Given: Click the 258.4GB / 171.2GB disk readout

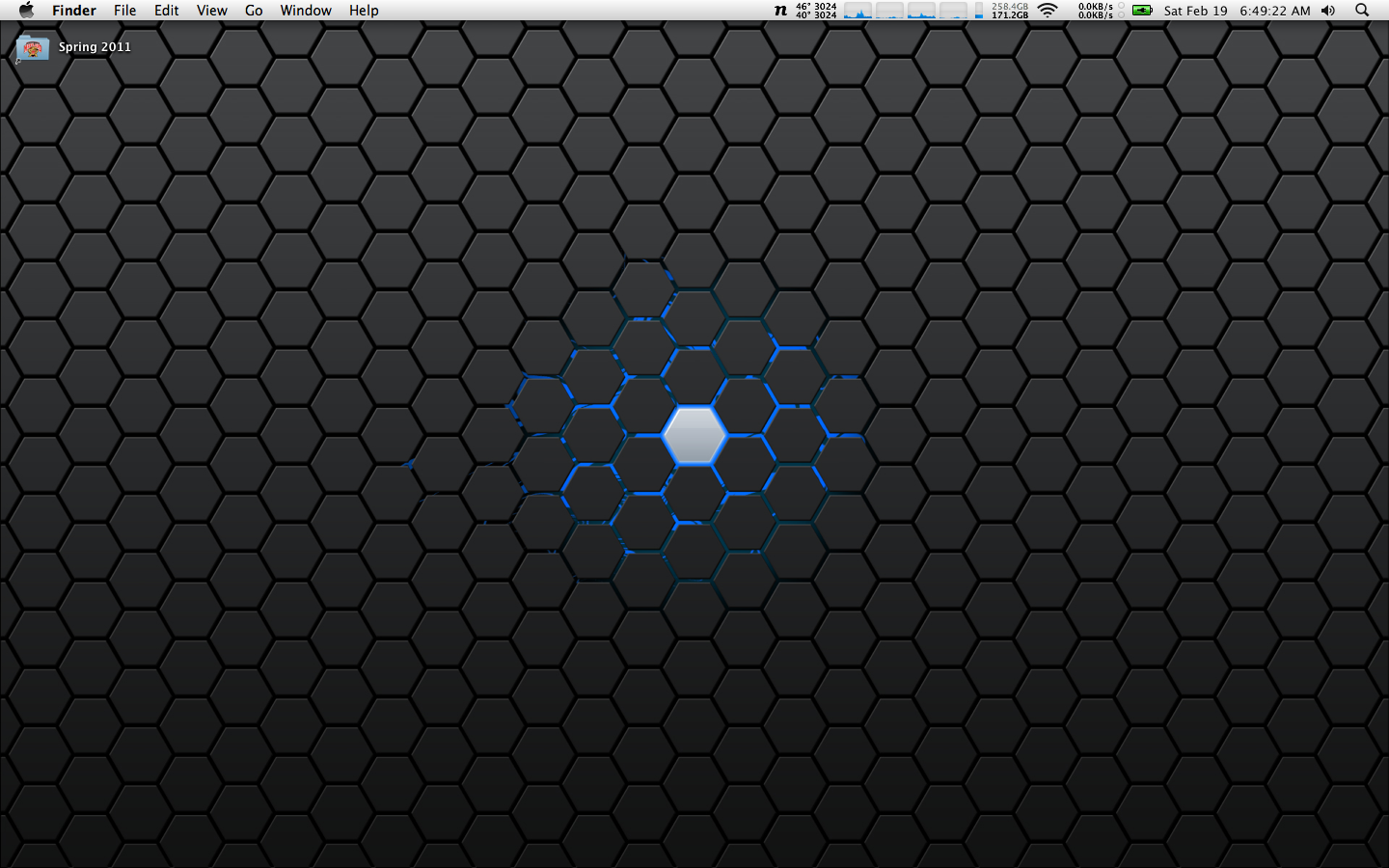Looking at the screenshot, I should pyautogui.click(x=1010, y=11).
